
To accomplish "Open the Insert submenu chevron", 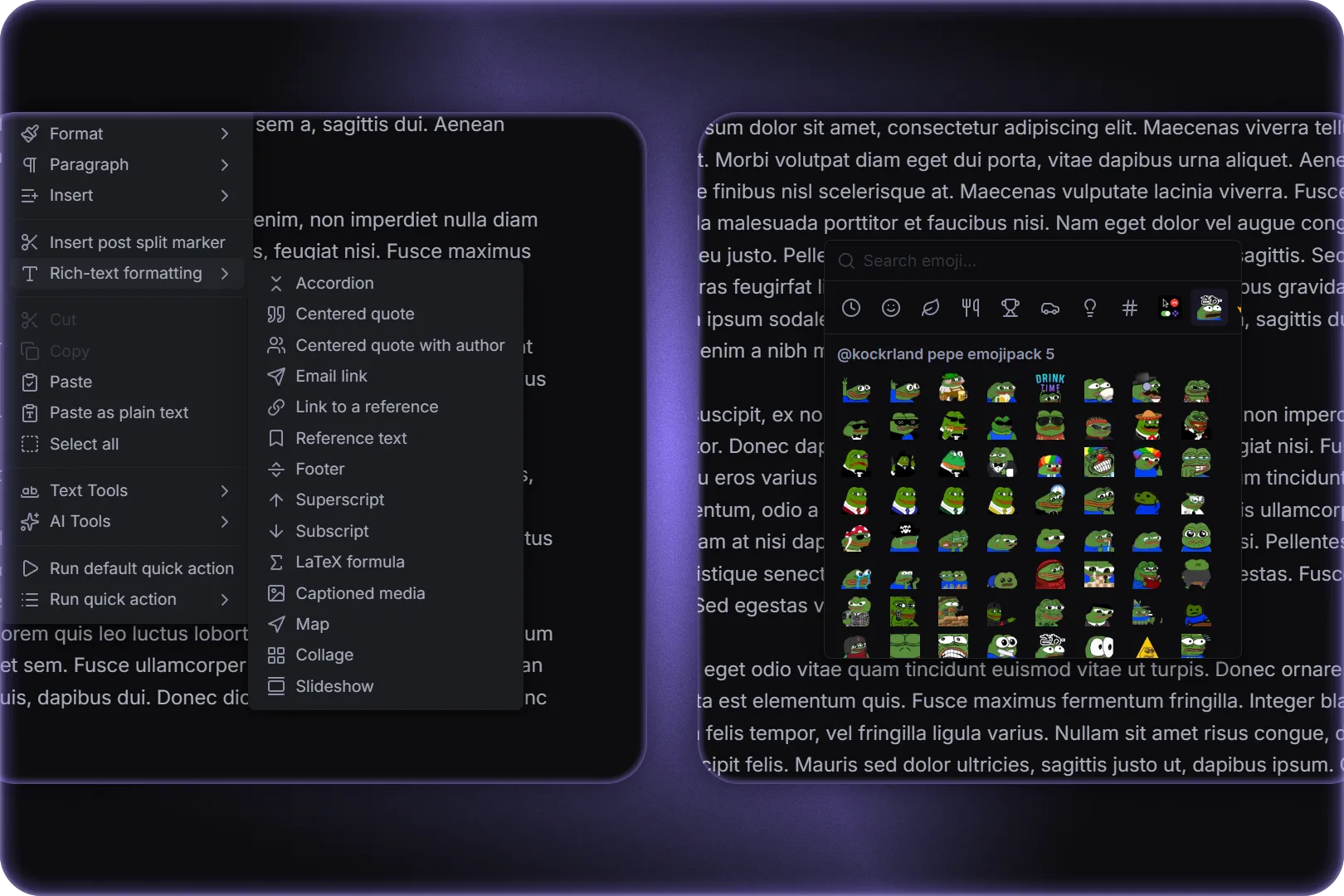I will 225,196.
